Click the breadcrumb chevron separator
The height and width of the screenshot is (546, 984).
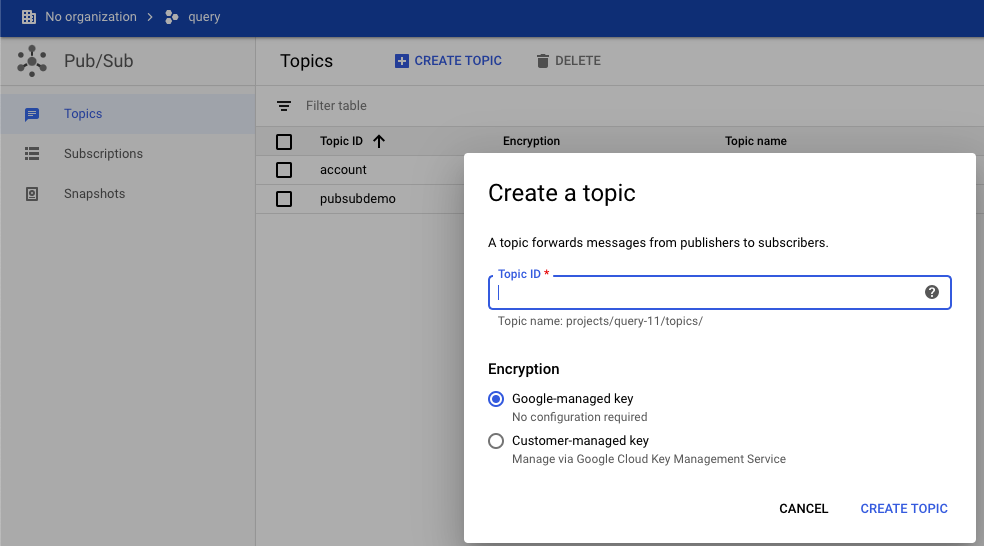click(x=150, y=17)
